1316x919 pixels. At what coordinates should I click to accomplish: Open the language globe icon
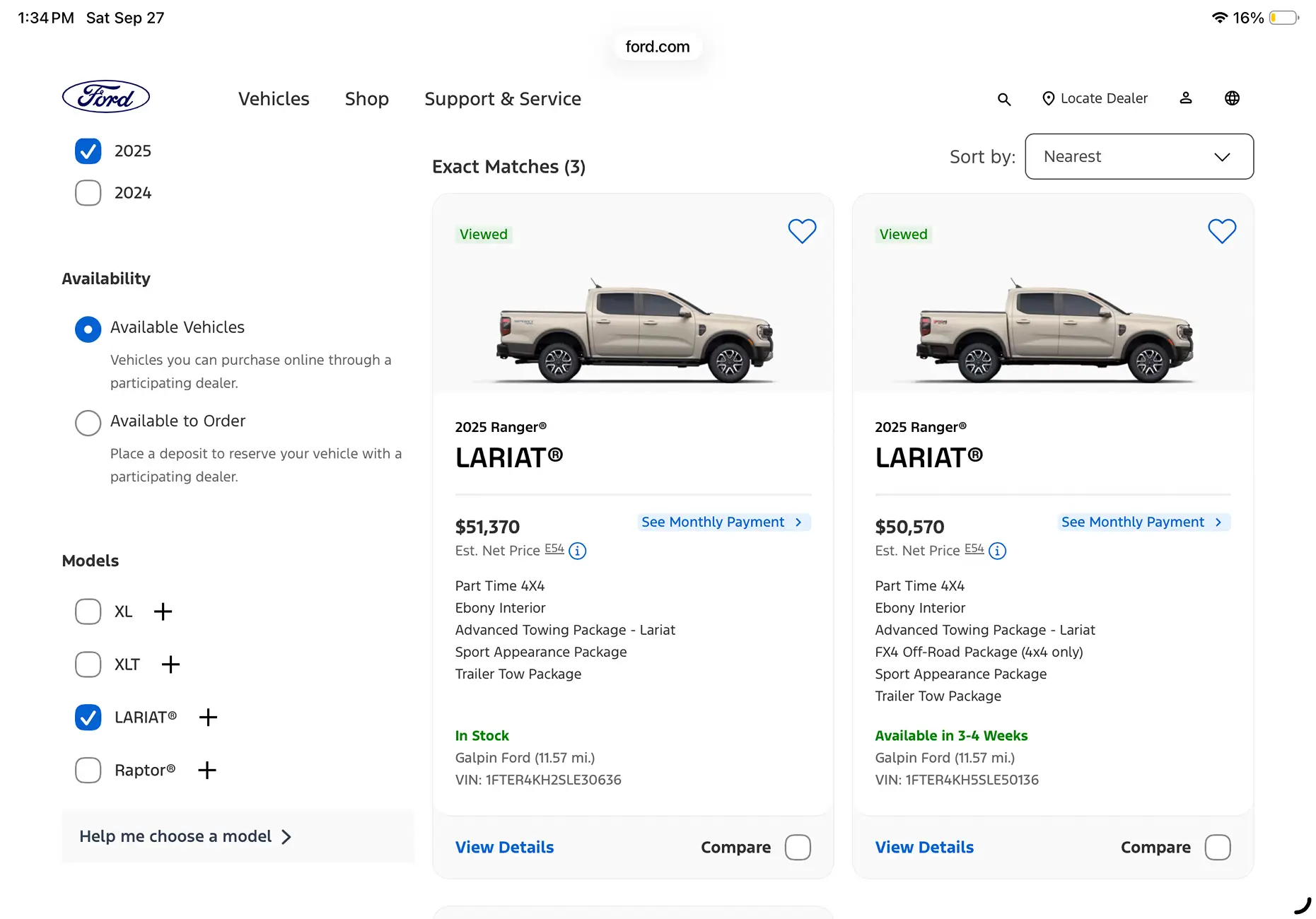(1232, 98)
